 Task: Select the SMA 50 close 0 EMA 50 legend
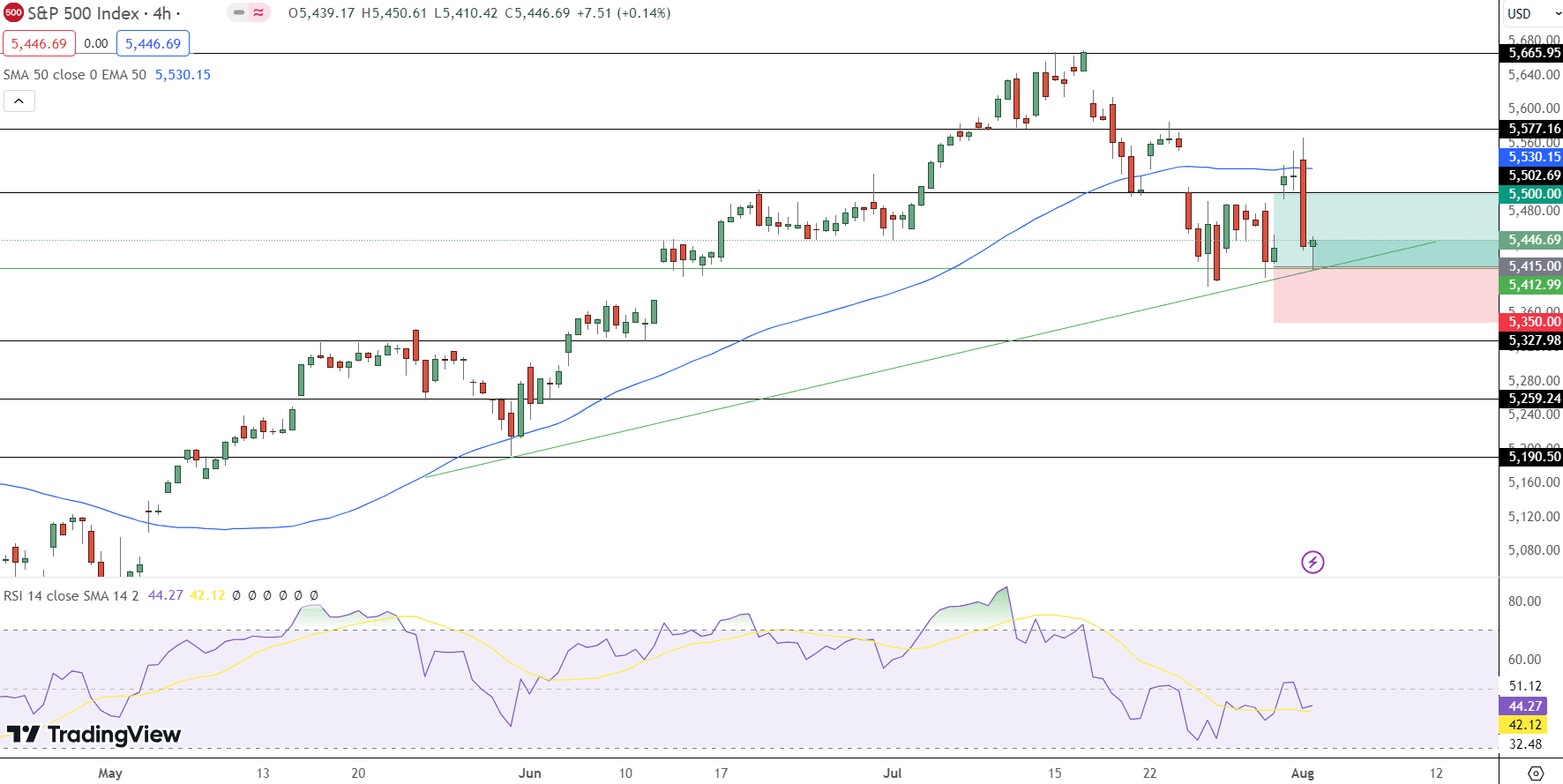tap(75, 75)
